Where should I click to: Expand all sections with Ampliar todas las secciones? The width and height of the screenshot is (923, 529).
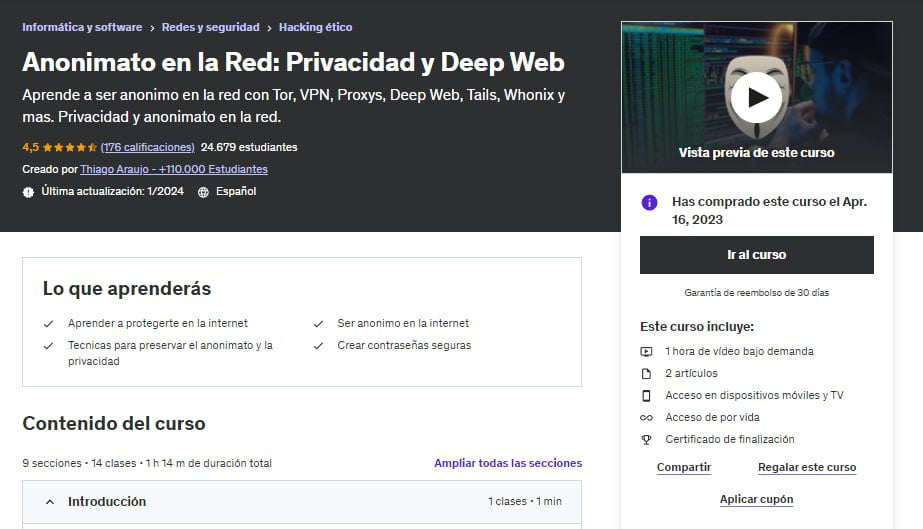507,463
